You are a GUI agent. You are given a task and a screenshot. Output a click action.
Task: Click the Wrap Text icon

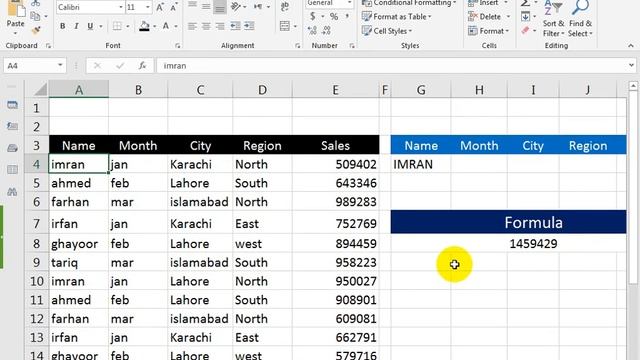click(285, 7)
